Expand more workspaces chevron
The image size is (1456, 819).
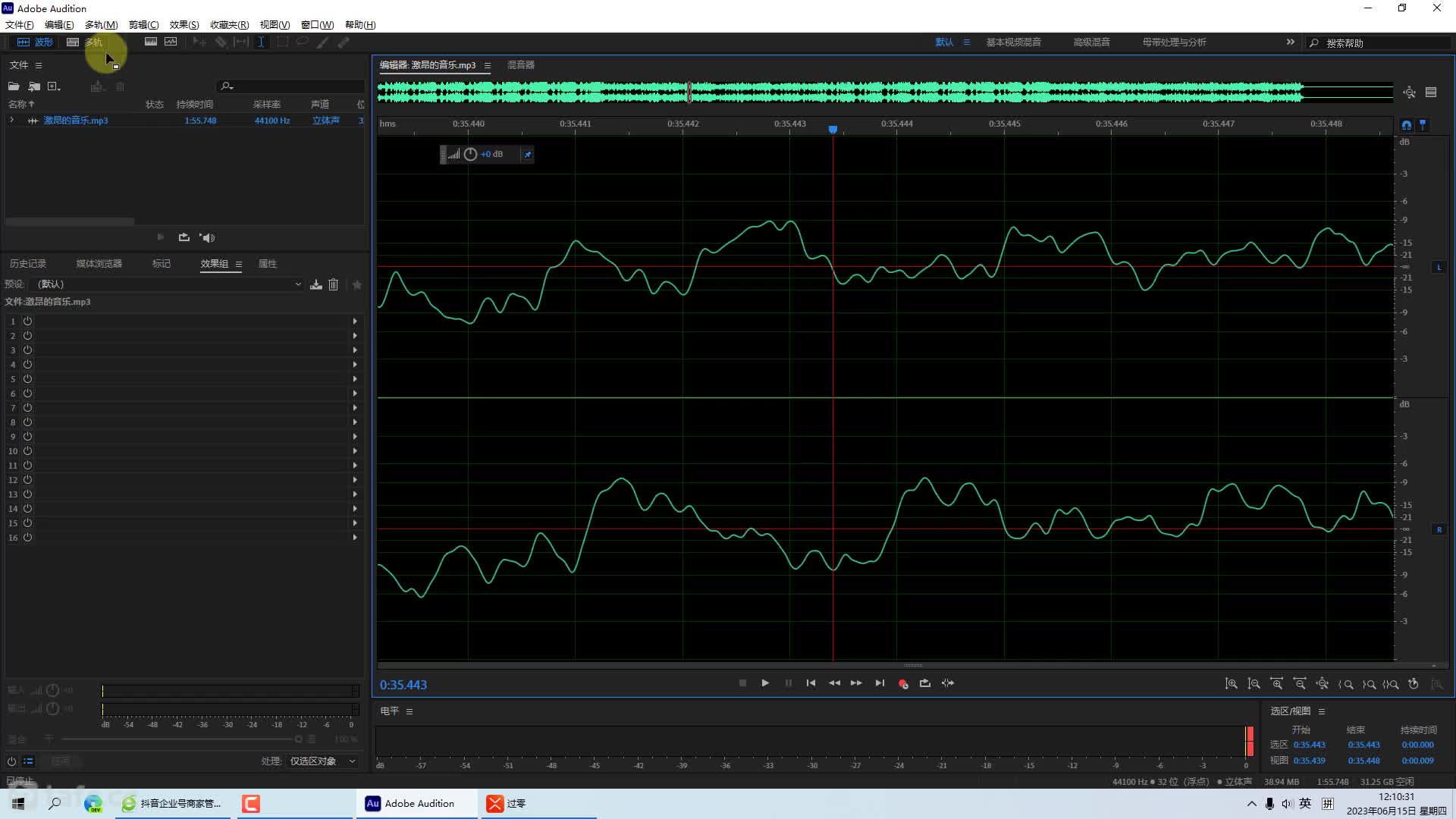tap(1290, 42)
